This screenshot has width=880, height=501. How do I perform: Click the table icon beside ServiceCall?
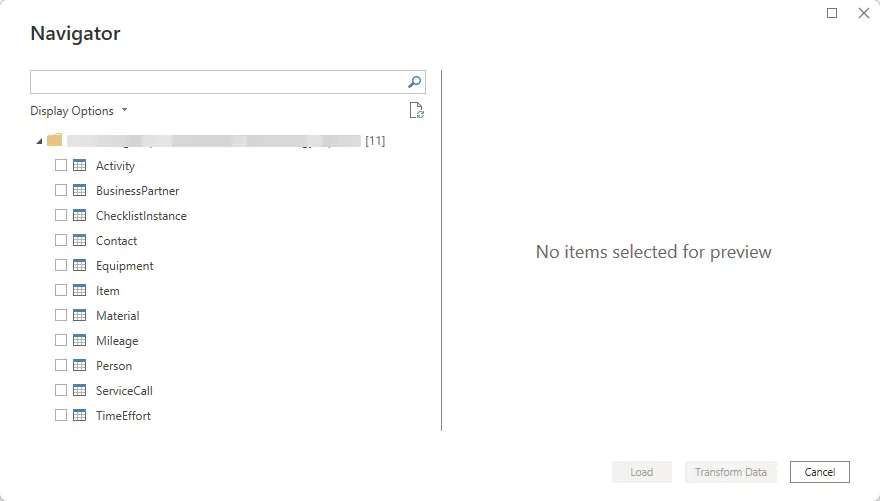tap(80, 390)
